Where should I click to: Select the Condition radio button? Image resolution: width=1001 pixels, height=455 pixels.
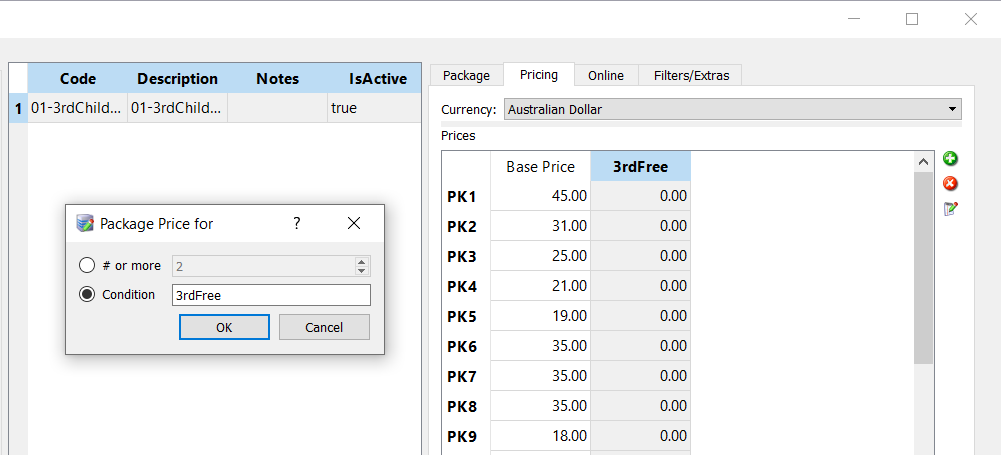[86, 294]
